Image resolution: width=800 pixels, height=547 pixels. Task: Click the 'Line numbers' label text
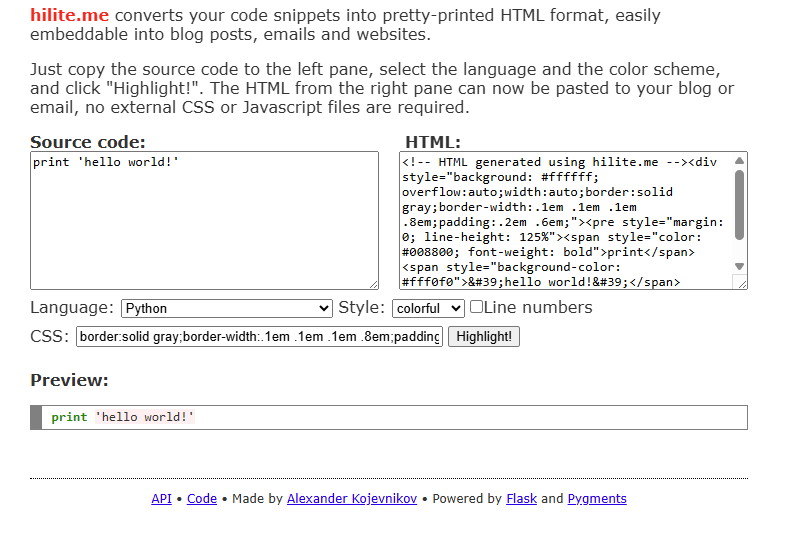538,308
